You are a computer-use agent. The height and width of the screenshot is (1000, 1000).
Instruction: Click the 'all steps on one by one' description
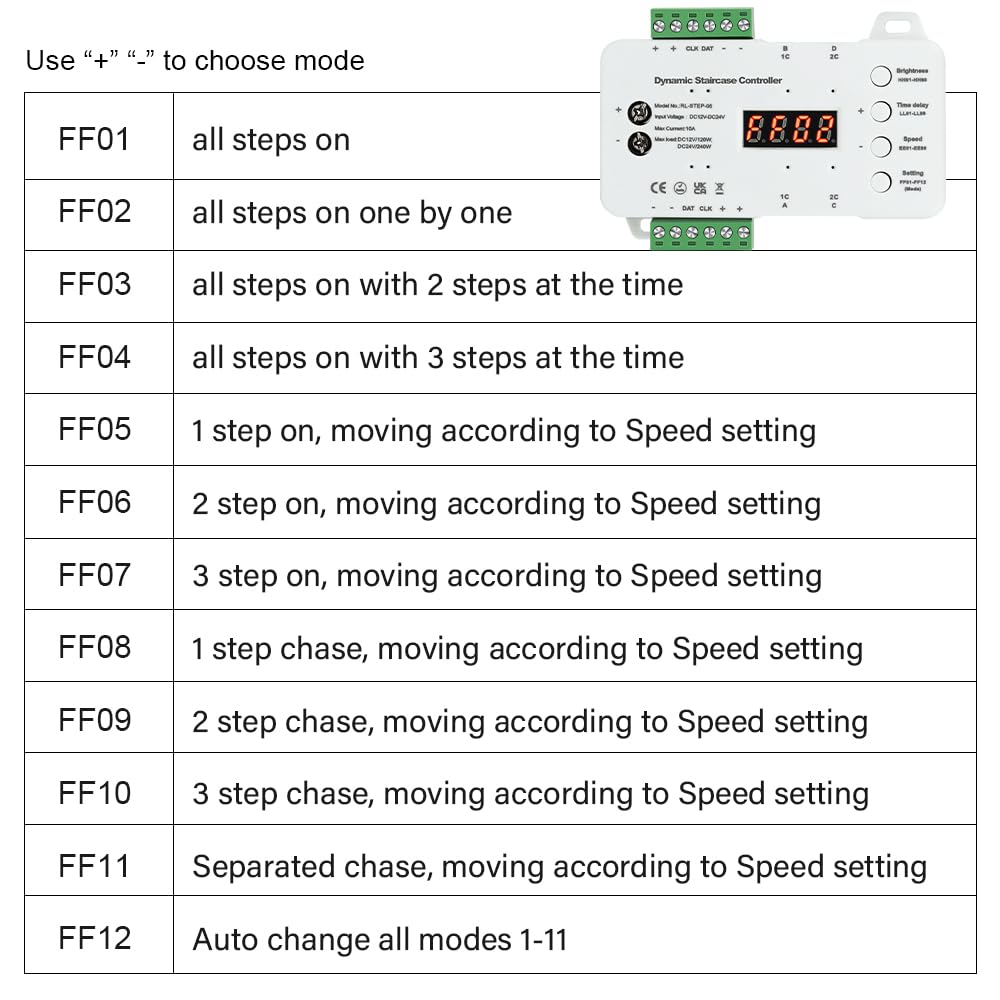[352, 214]
